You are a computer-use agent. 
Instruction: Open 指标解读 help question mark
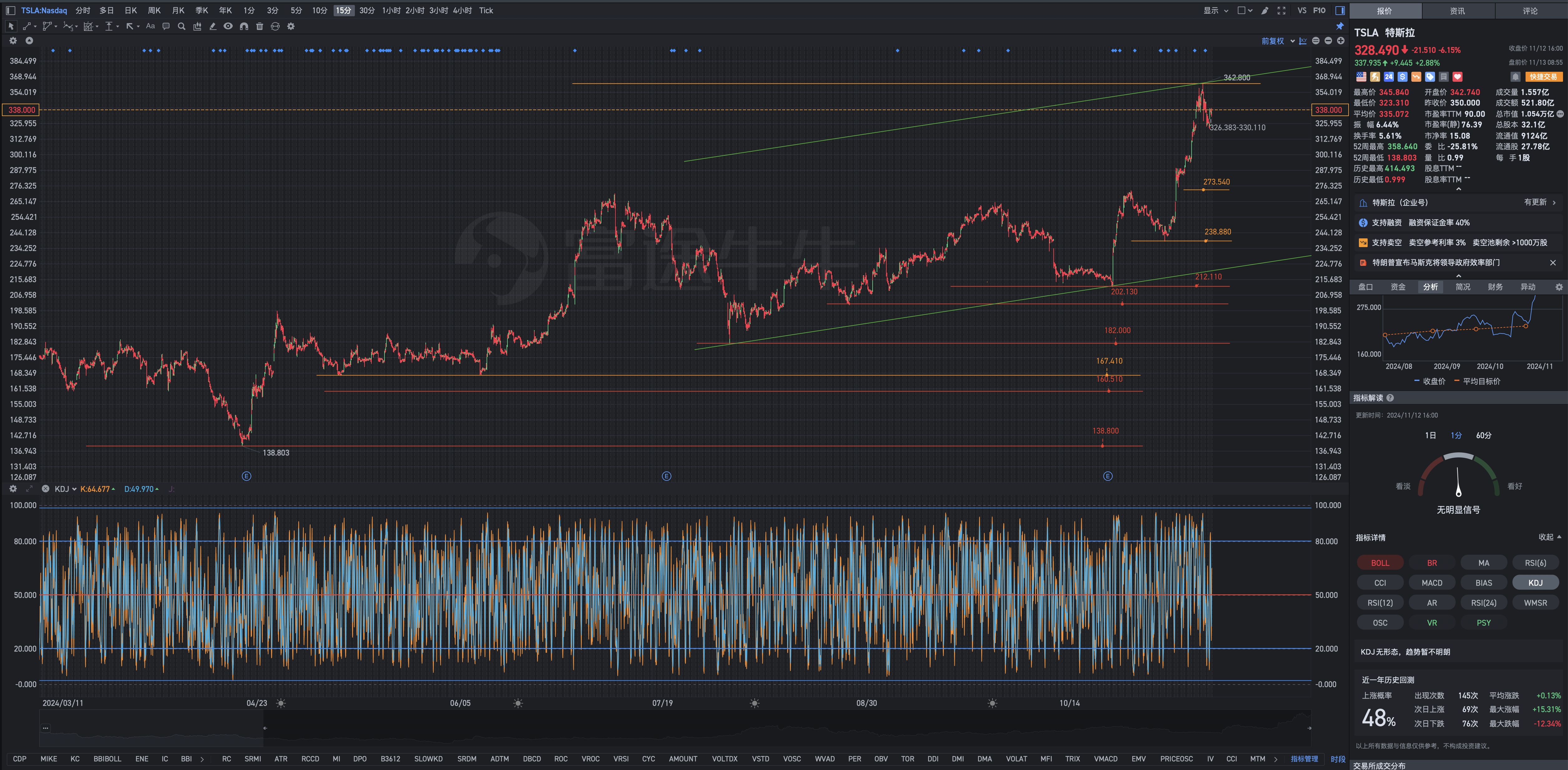click(x=1390, y=397)
